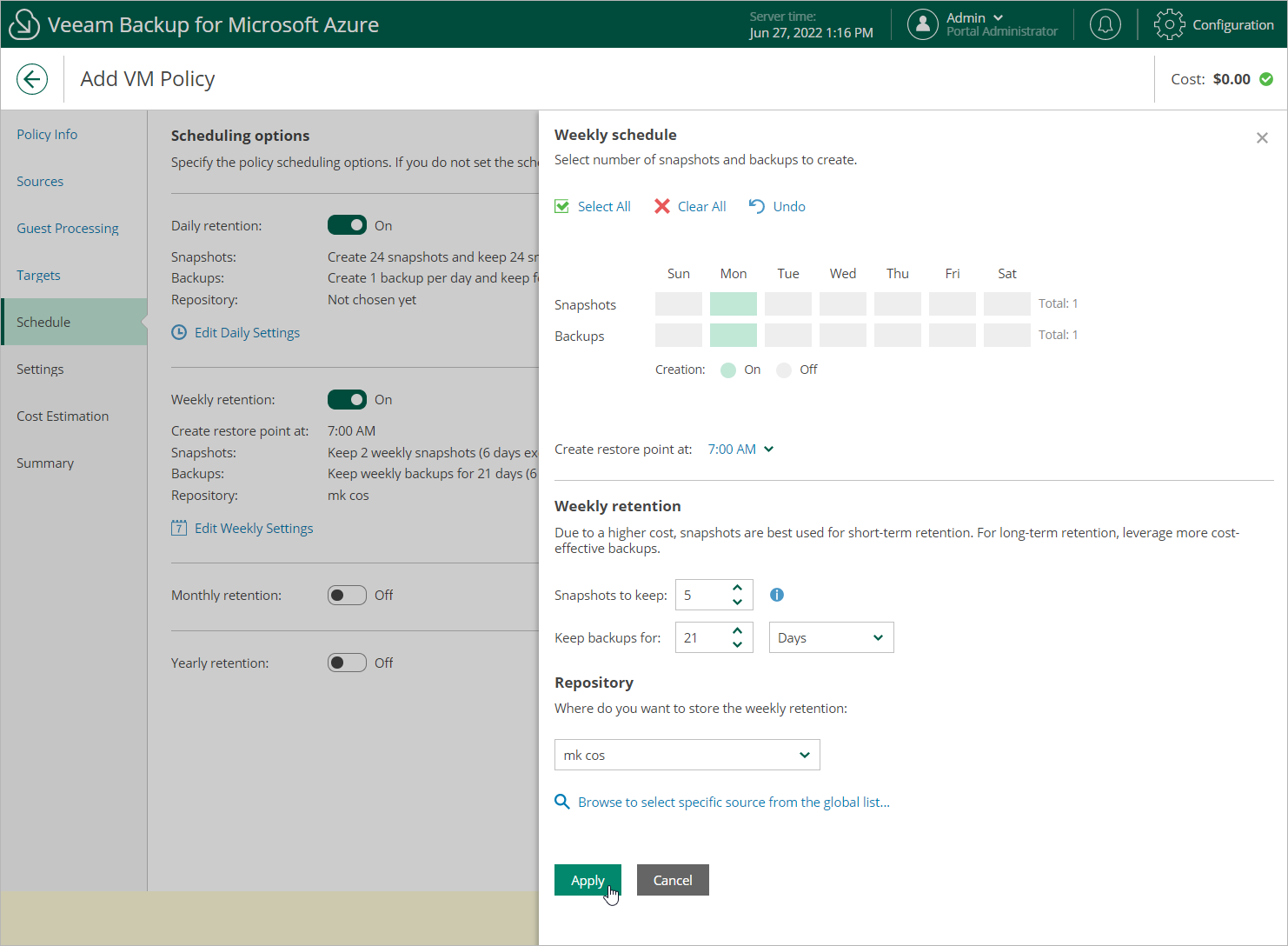Enable Monthly retention switch
Image resolution: width=1288 pixels, height=946 pixels.
(347, 595)
